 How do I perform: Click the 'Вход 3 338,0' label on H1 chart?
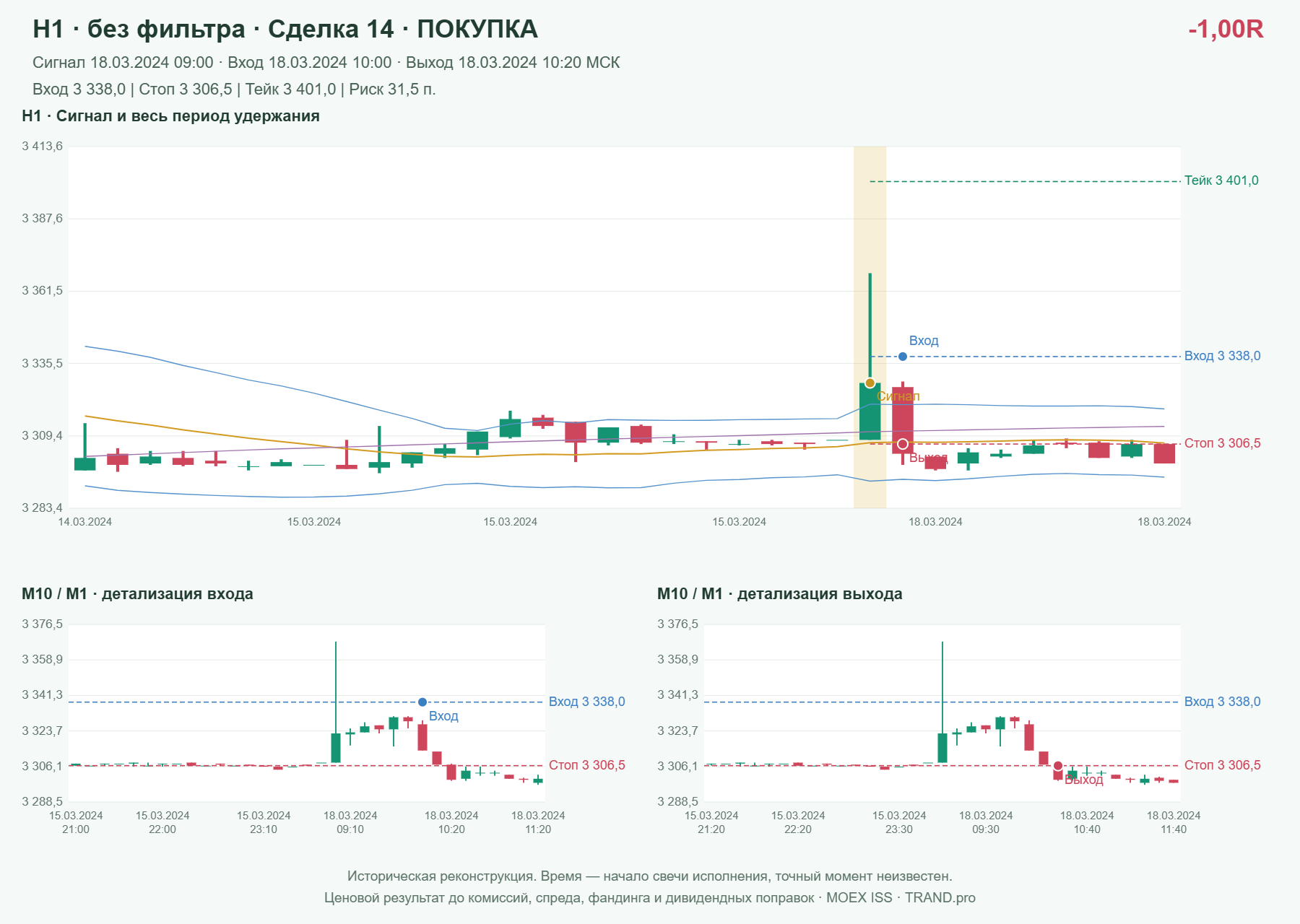[x=1222, y=356]
